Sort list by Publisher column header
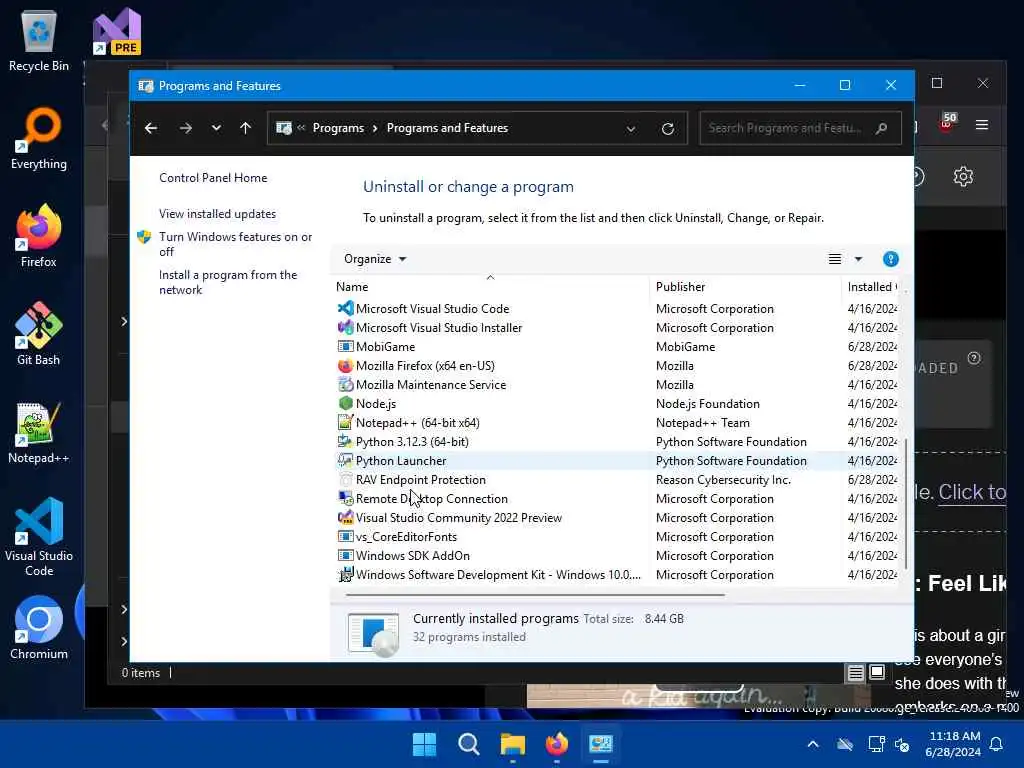Screen dimensions: 1024x768 [746, 287]
